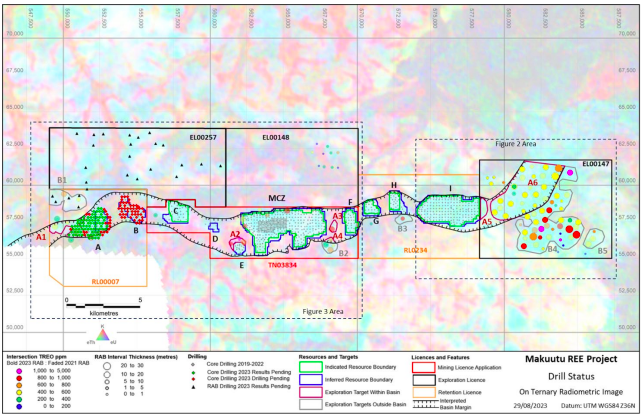The width and height of the screenshot is (644, 418).
Task: Click the blue Inferred Resource Boundary legend box
Action: (x=310, y=380)
